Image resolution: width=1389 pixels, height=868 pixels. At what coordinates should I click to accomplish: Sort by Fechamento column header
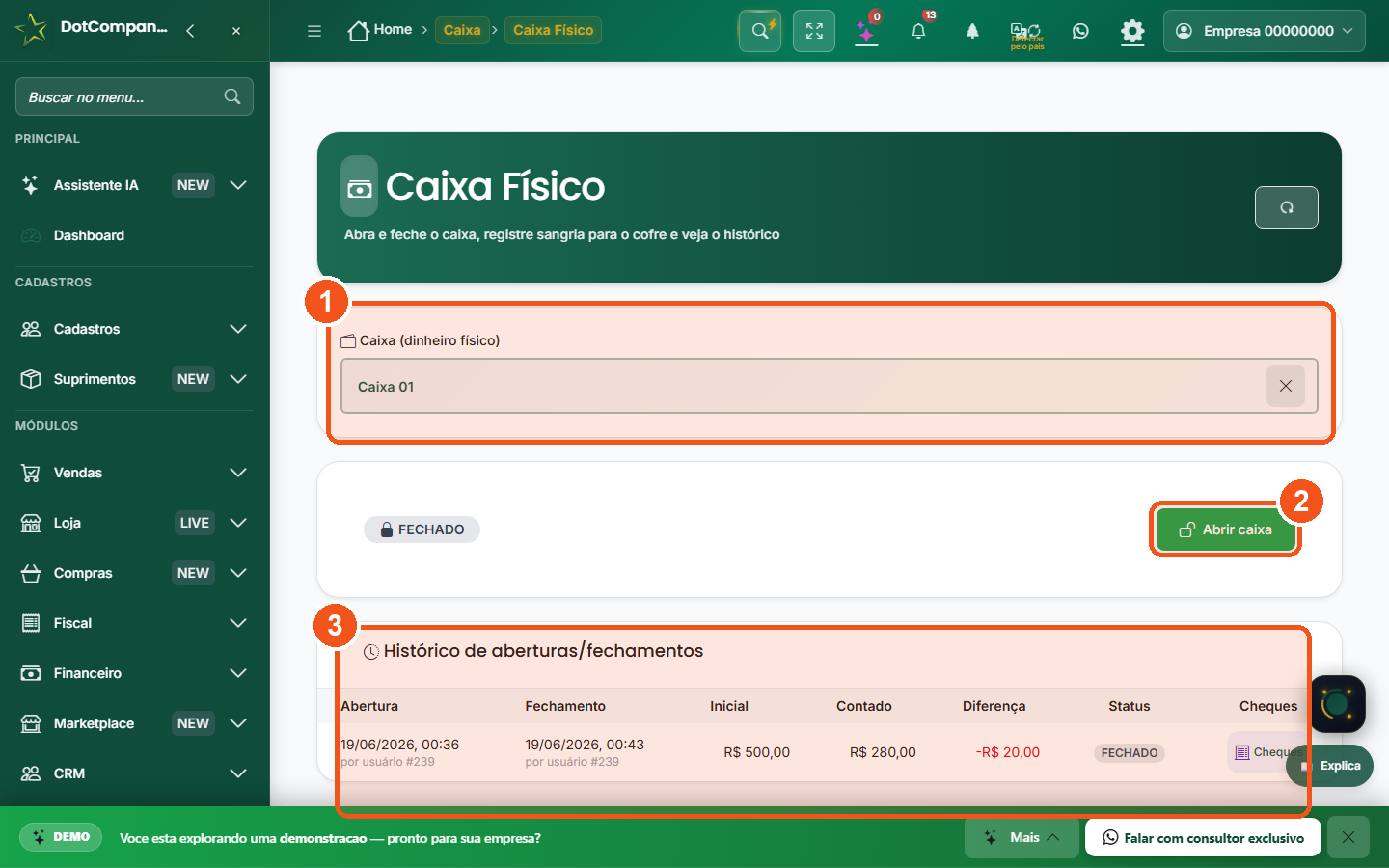pos(565,706)
